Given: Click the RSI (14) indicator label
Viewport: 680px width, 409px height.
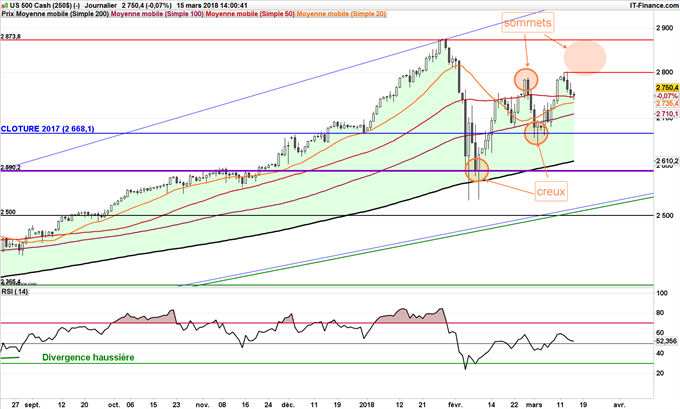Looking at the screenshot, I should click(15, 291).
